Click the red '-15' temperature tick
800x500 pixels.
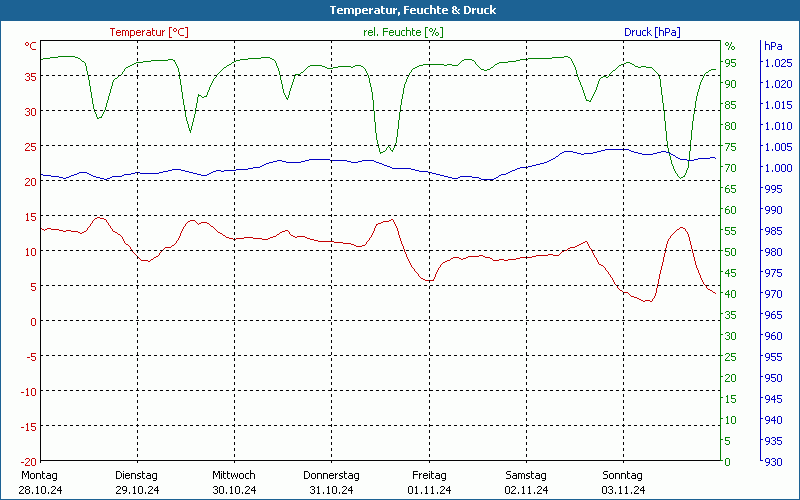(29, 427)
